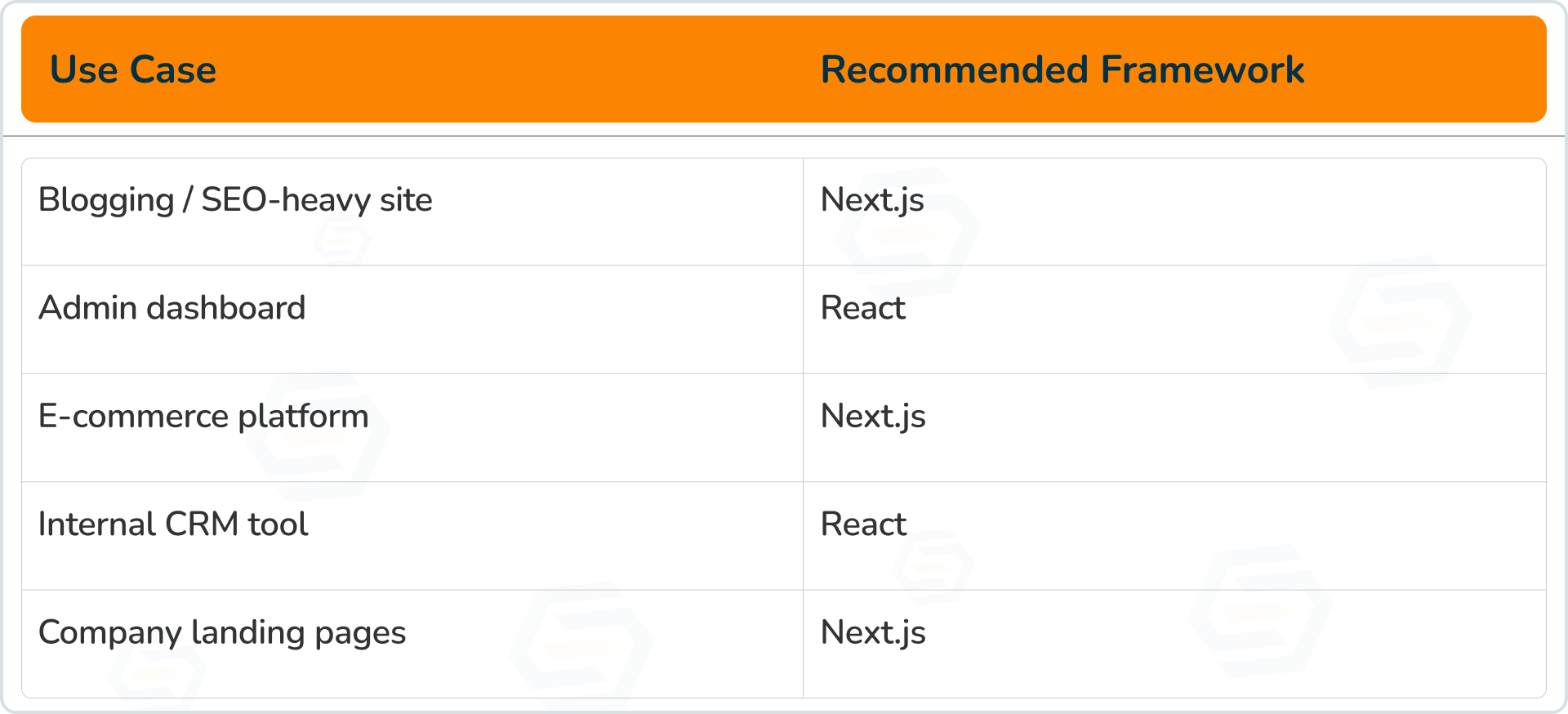
Task: Click Next.js in the E-commerce platform row
Action: pos(873,417)
